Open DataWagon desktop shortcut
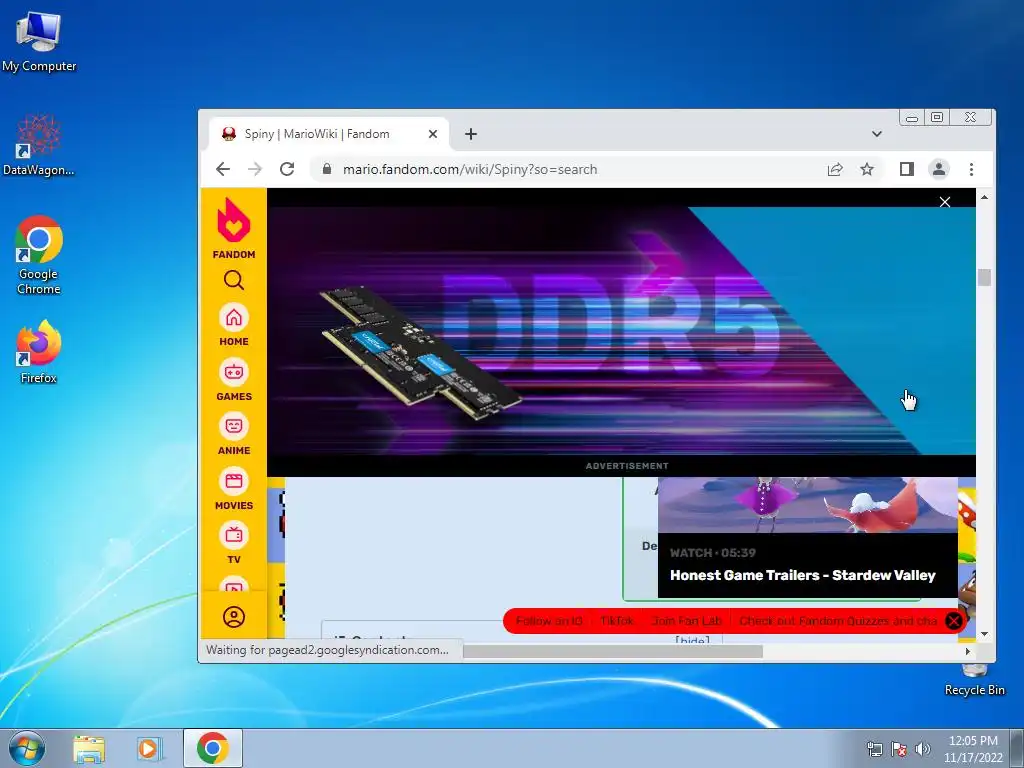1024x768 pixels. [39, 145]
